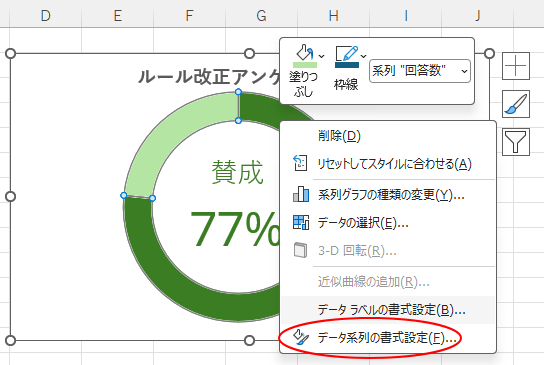
Task: Click the light green fill color bar
Action: click(x=305, y=65)
